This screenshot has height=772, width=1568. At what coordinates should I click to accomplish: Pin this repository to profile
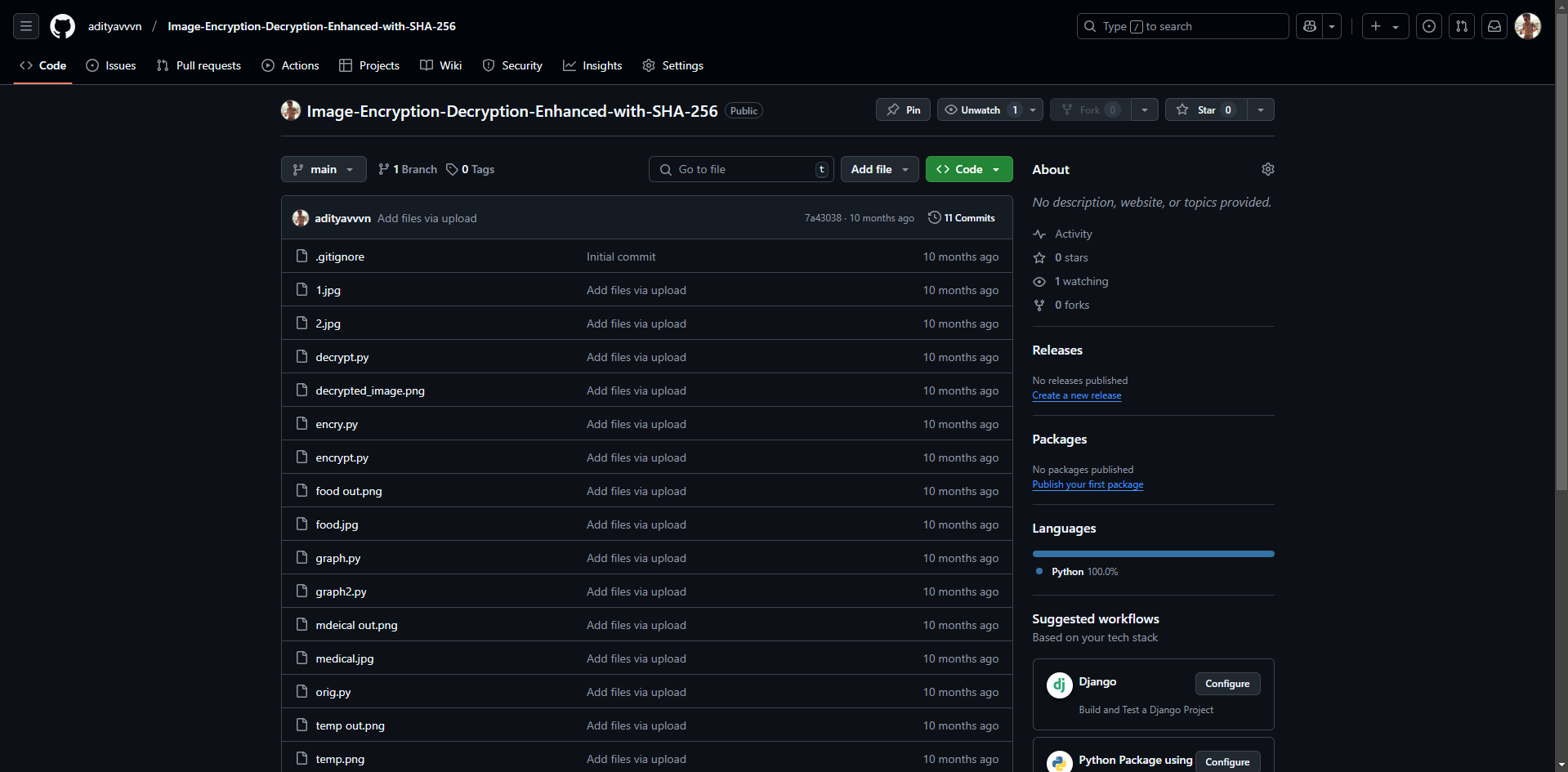903,109
